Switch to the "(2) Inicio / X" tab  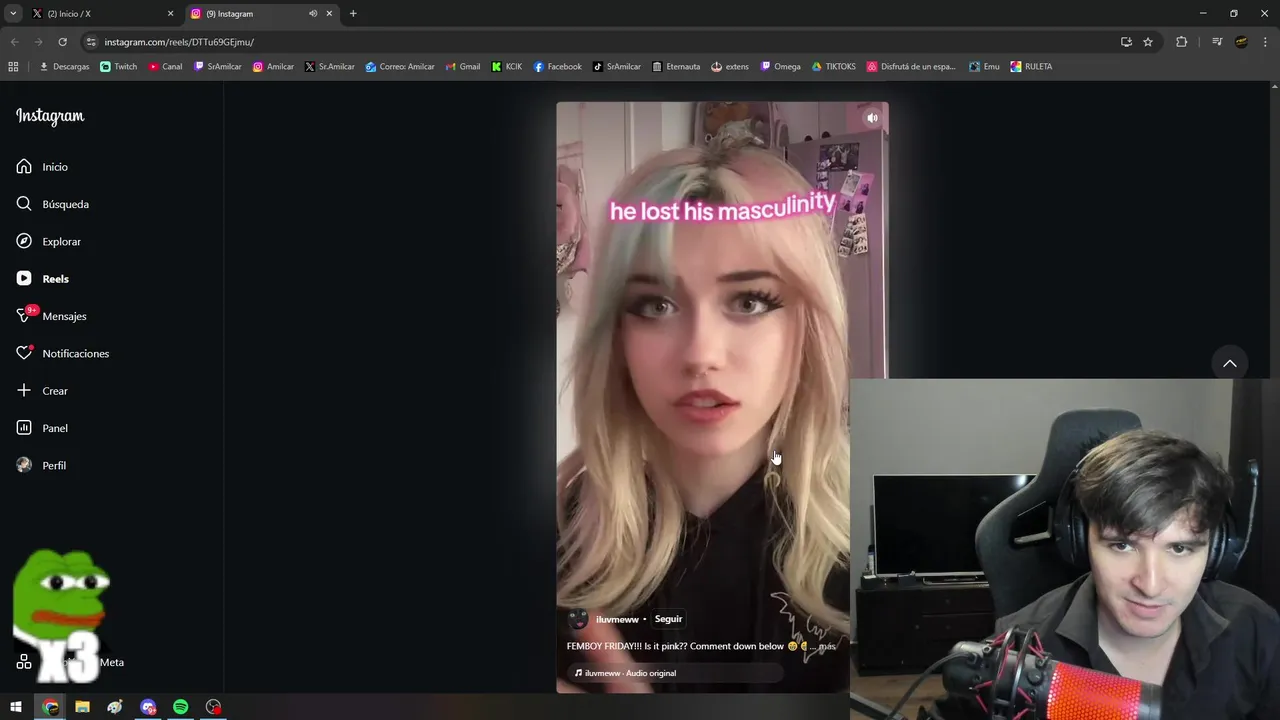pos(103,14)
